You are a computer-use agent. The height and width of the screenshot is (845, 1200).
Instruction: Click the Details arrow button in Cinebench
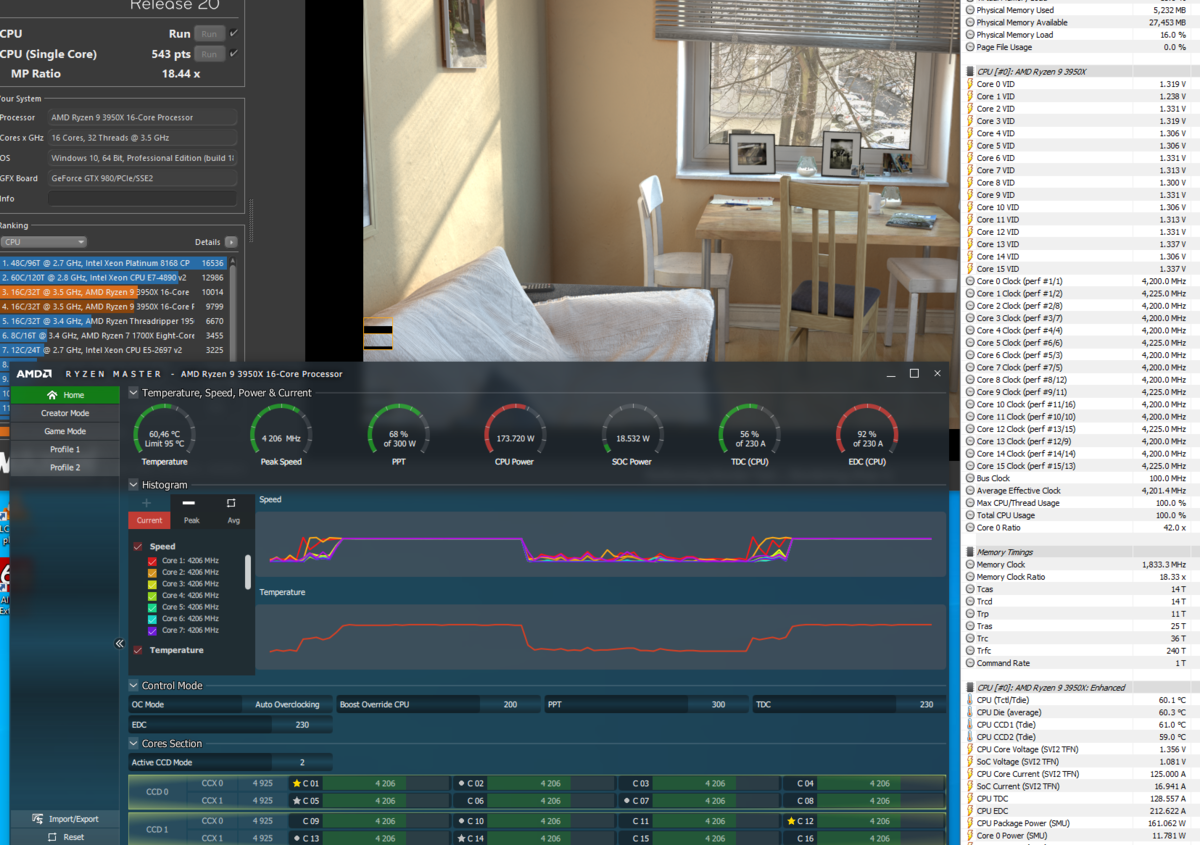[231, 242]
